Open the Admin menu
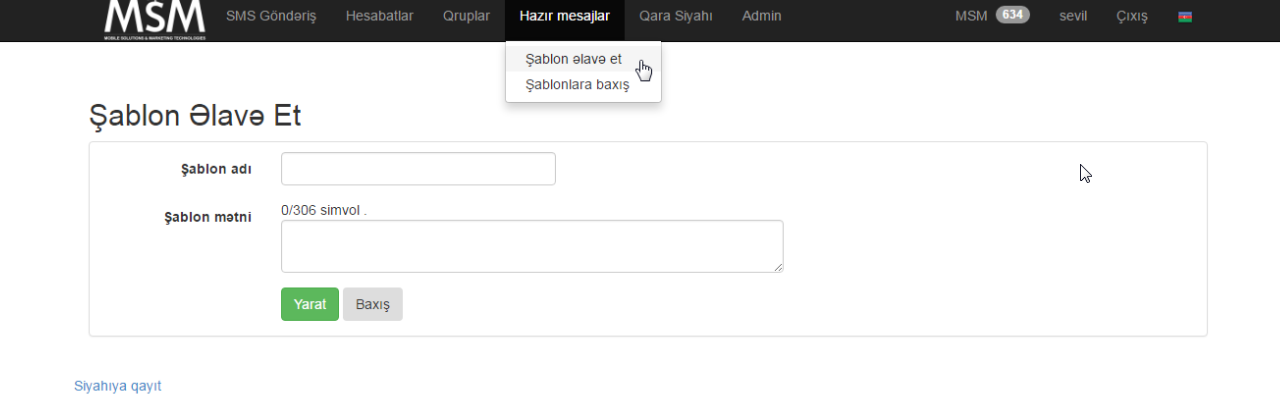Viewport: 1280px width, 418px height. pyautogui.click(x=762, y=16)
